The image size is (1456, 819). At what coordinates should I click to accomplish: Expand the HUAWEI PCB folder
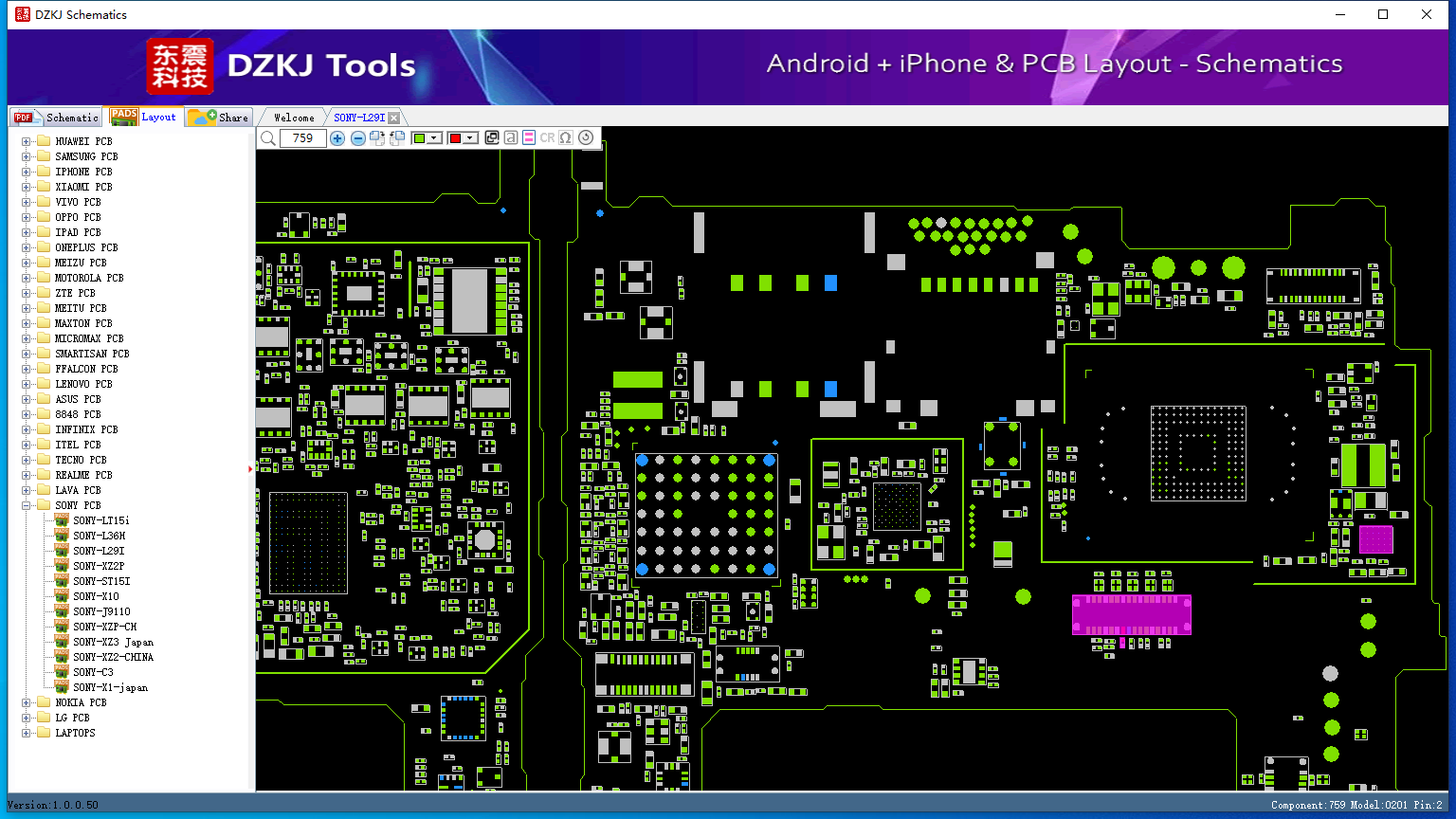pos(27,141)
